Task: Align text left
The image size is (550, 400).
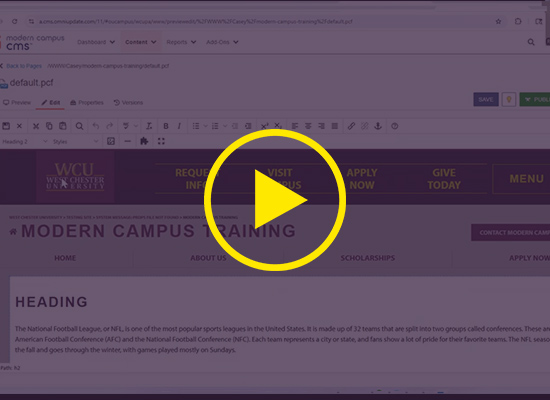Action: [295, 126]
